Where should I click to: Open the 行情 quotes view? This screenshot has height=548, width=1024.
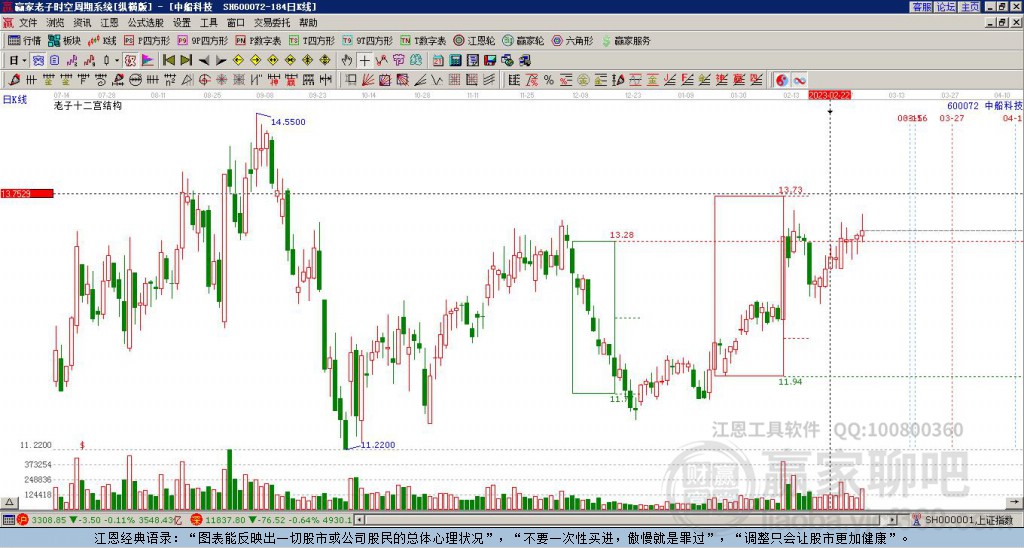(x=24, y=40)
